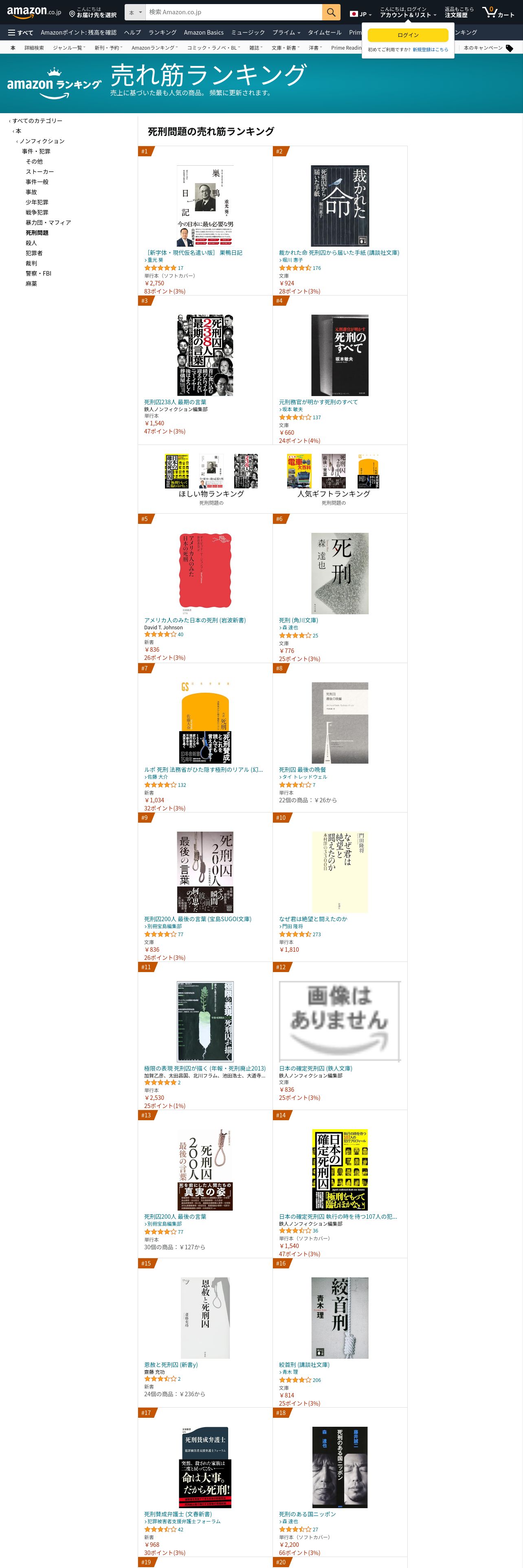Open the 本 search category dropdown
Viewport: 523px width, 1568px height.
click(x=135, y=12)
